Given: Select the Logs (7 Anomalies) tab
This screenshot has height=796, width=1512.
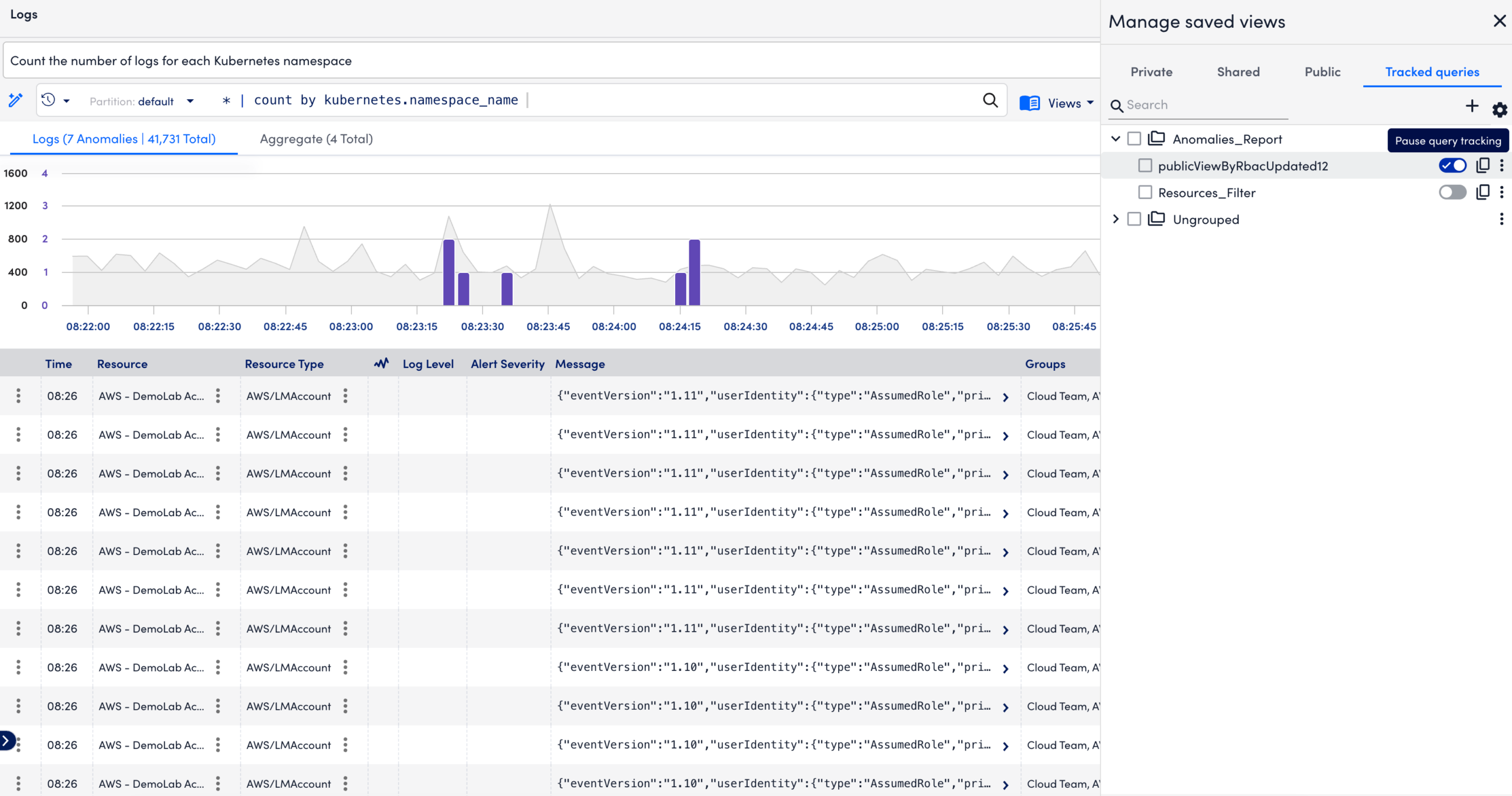Looking at the screenshot, I should (124, 139).
